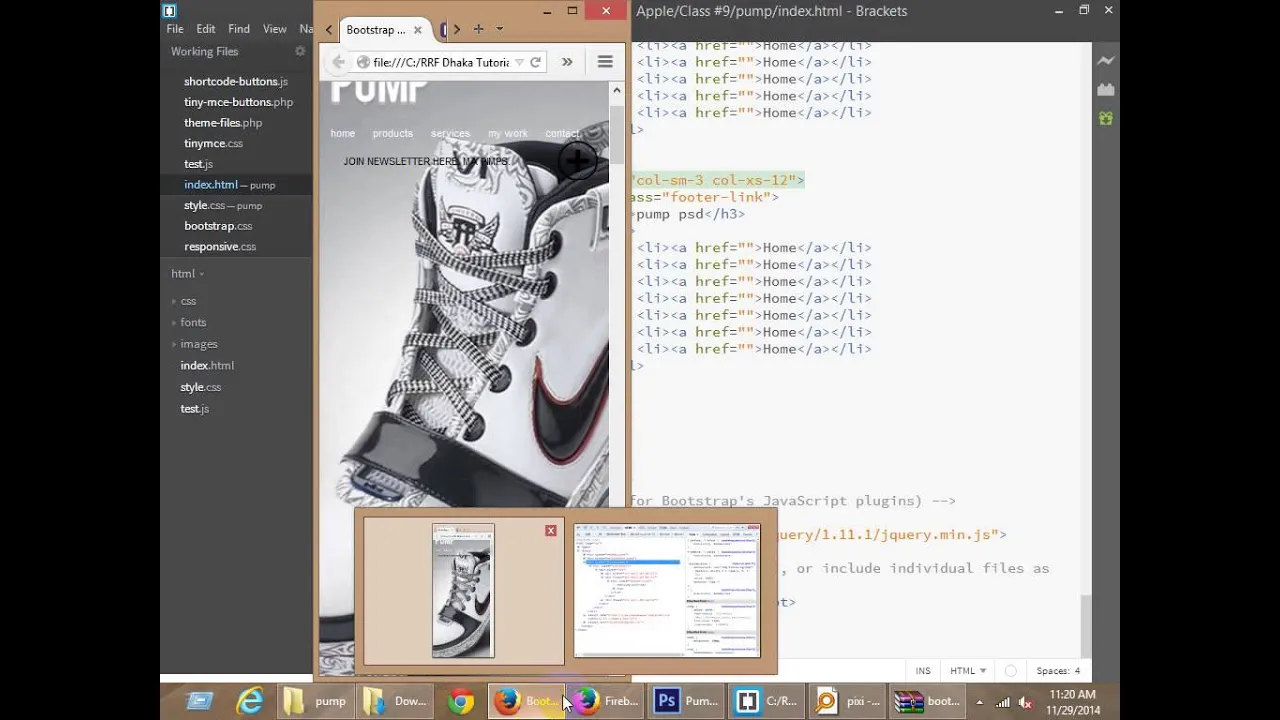The height and width of the screenshot is (720, 1280).
Task: Open HTML language dropdown in status bar
Action: (968, 671)
